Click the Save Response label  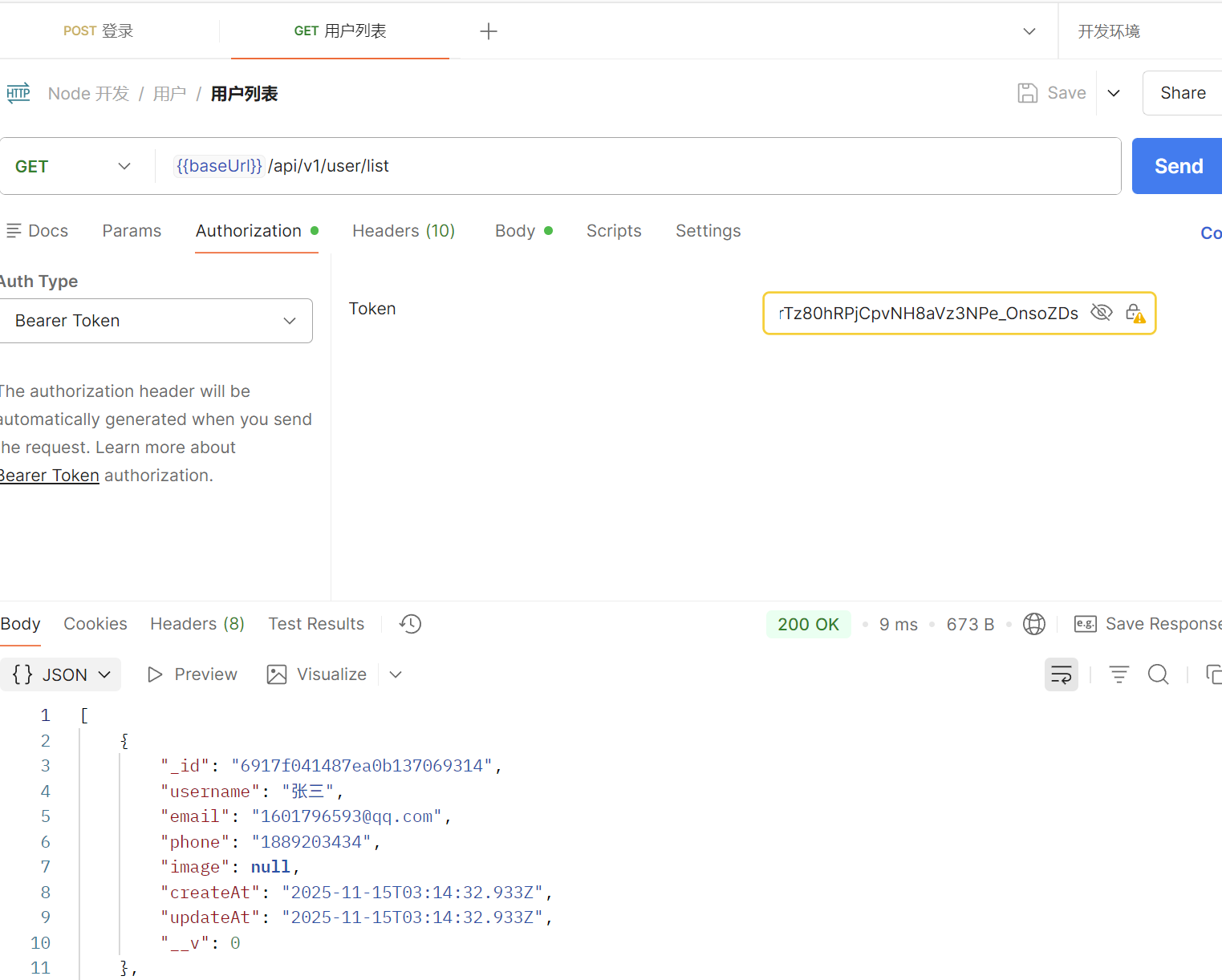pyautogui.click(x=1163, y=624)
